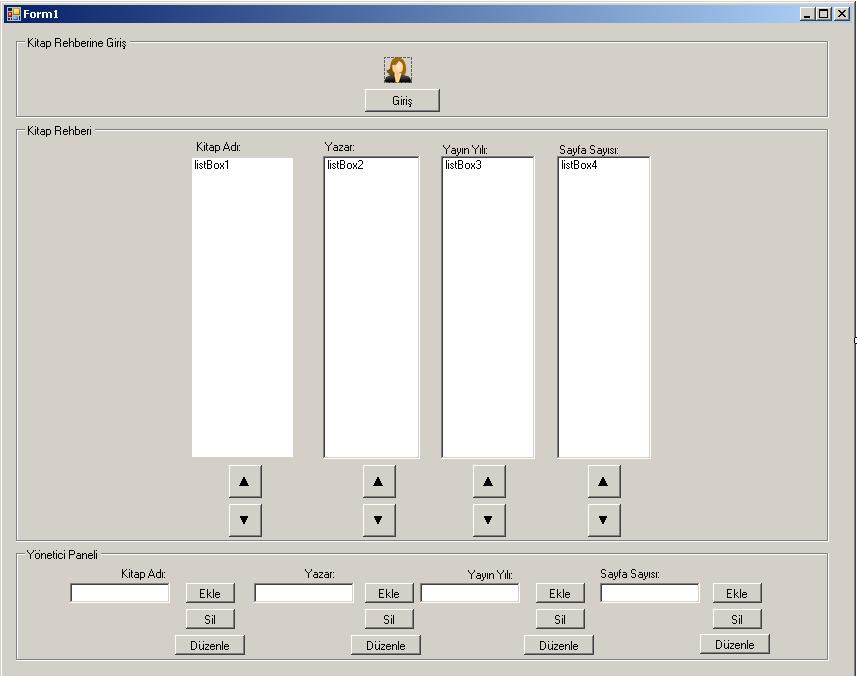Image resolution: width=857 pixels, height=676 pixels.
Task: Hit the up arrow under Yayın Yılı list
Action: tap(488, 482)
